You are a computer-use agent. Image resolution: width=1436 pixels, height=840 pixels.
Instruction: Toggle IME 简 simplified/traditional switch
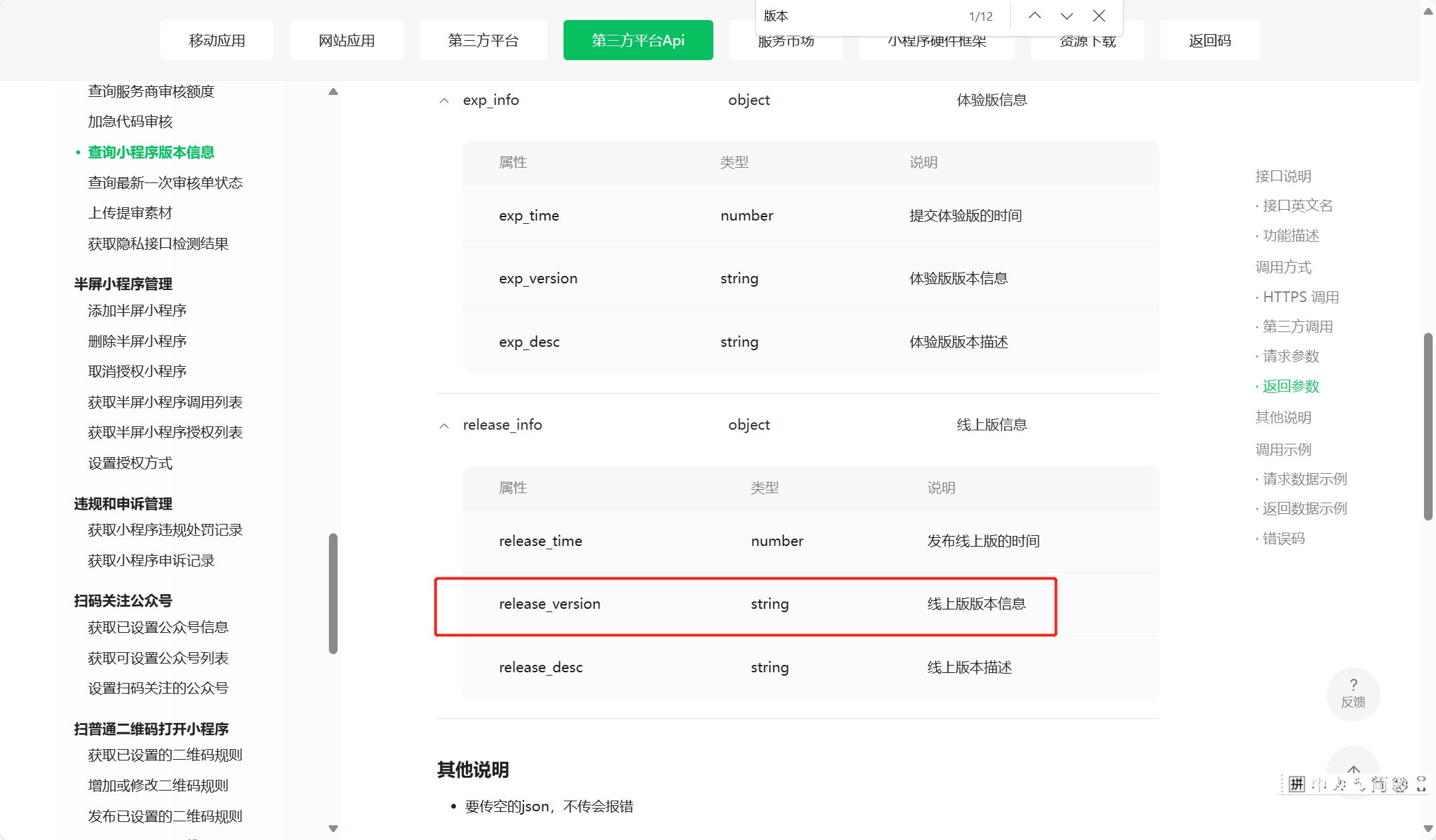click(1379, 784)
